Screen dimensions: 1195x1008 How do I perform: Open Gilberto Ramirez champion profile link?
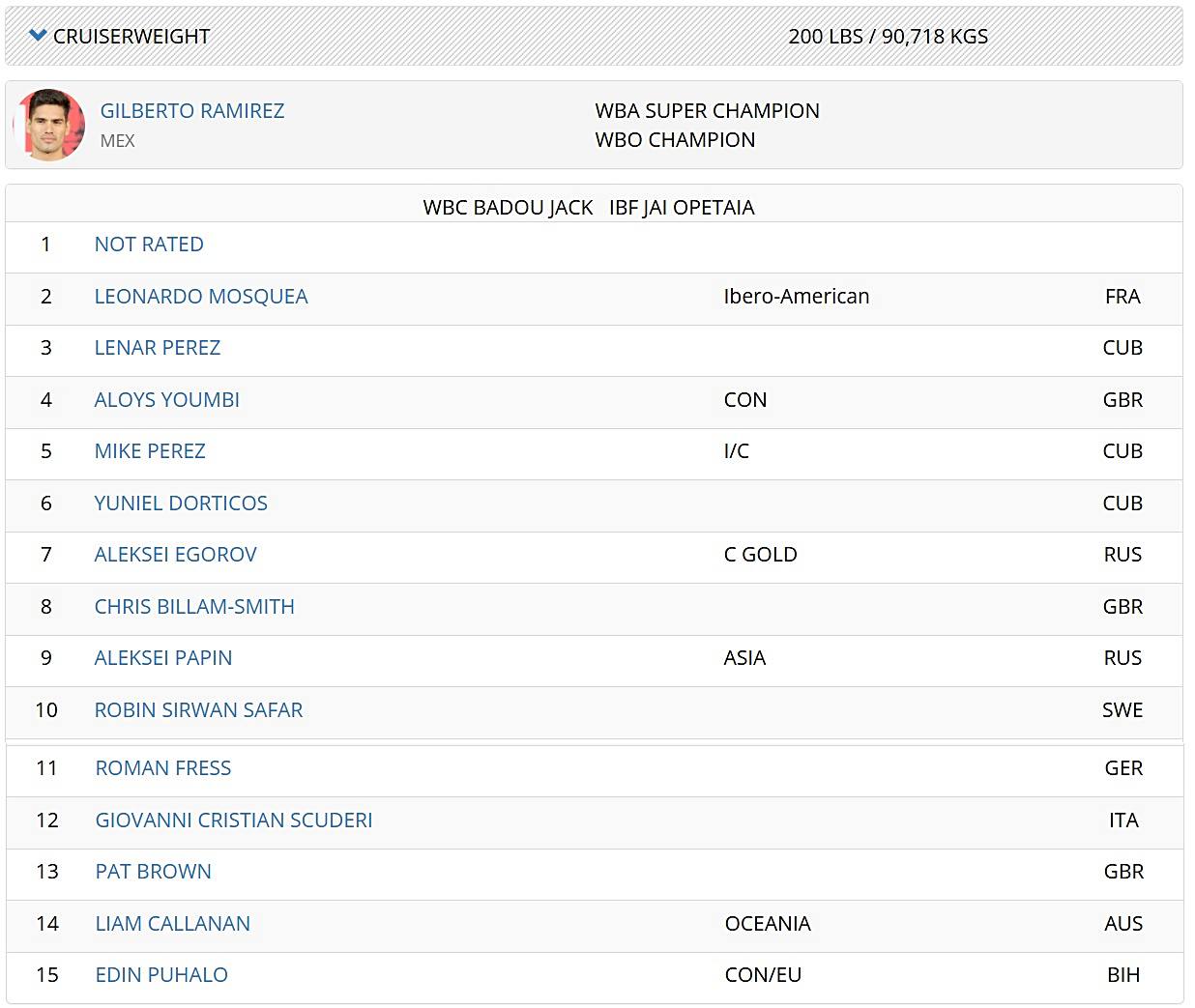(191, 111)
